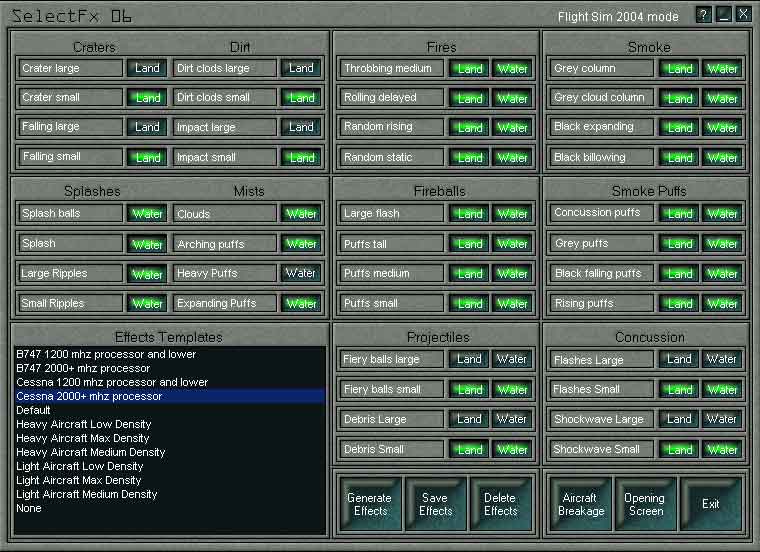Go to the Opening Screen
The image size is (760, 552).
tap(646, 504)
